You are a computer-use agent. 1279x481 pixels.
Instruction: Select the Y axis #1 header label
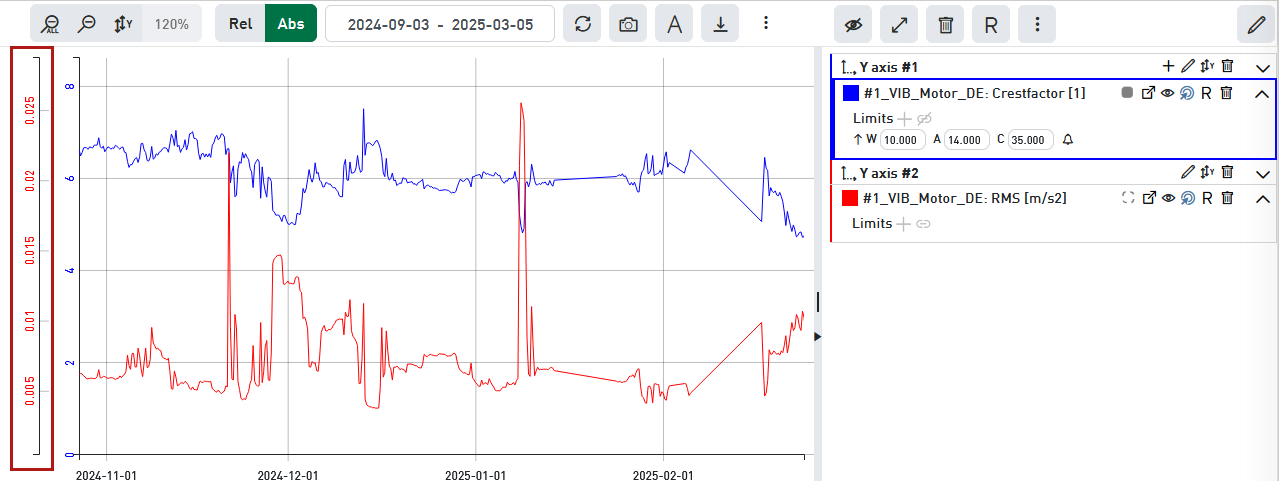(888, 67)
